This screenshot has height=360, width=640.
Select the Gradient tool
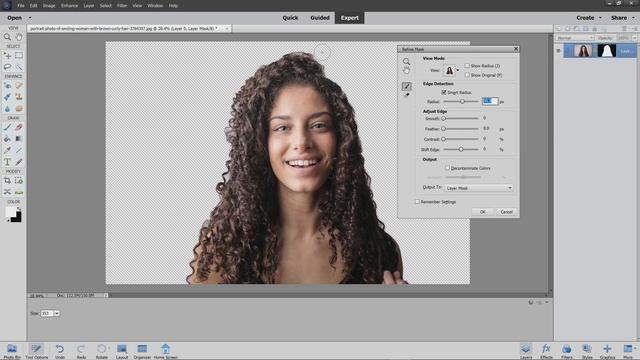[x=19, y=139]
